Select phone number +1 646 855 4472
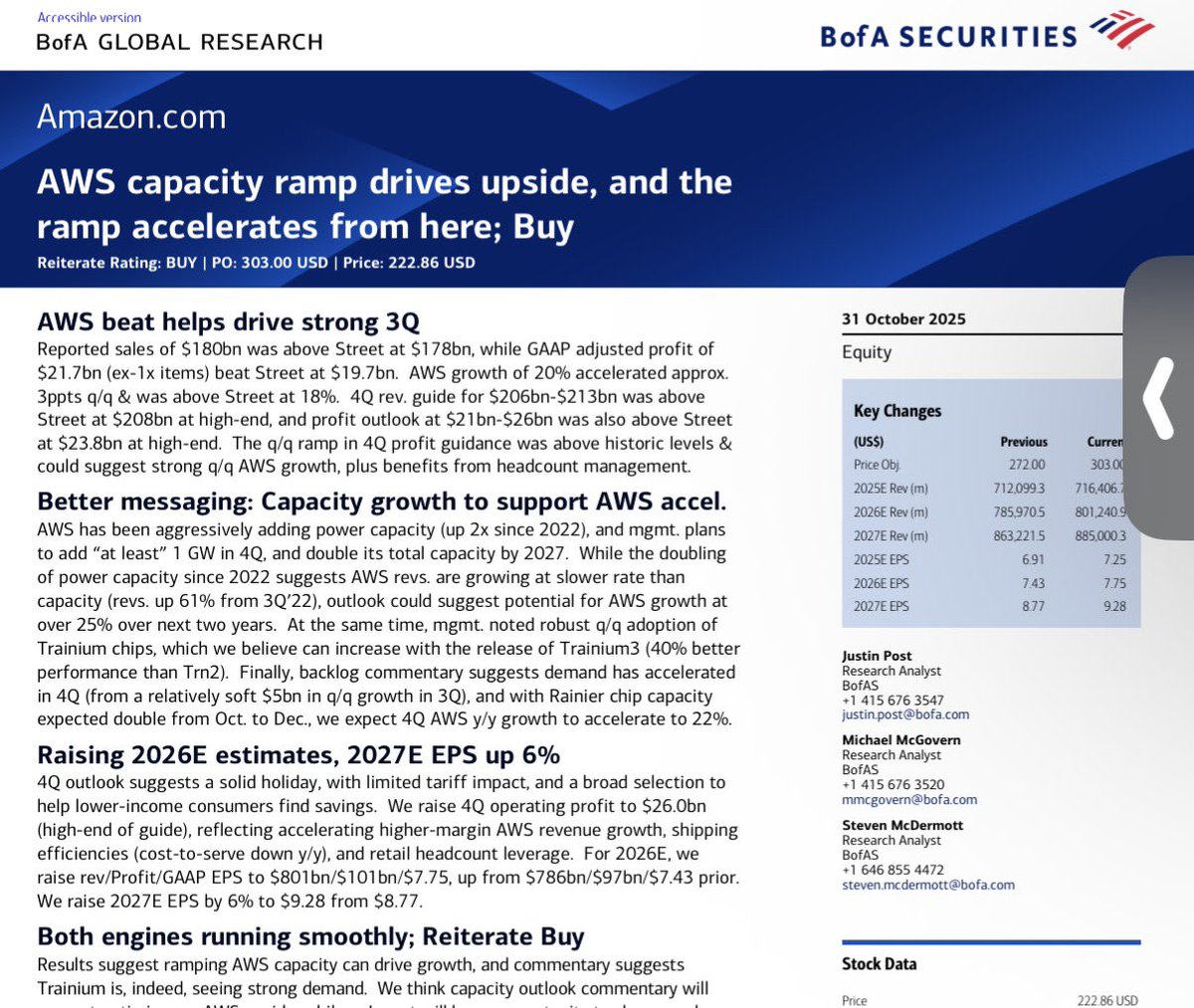 [x=893, y=870]
